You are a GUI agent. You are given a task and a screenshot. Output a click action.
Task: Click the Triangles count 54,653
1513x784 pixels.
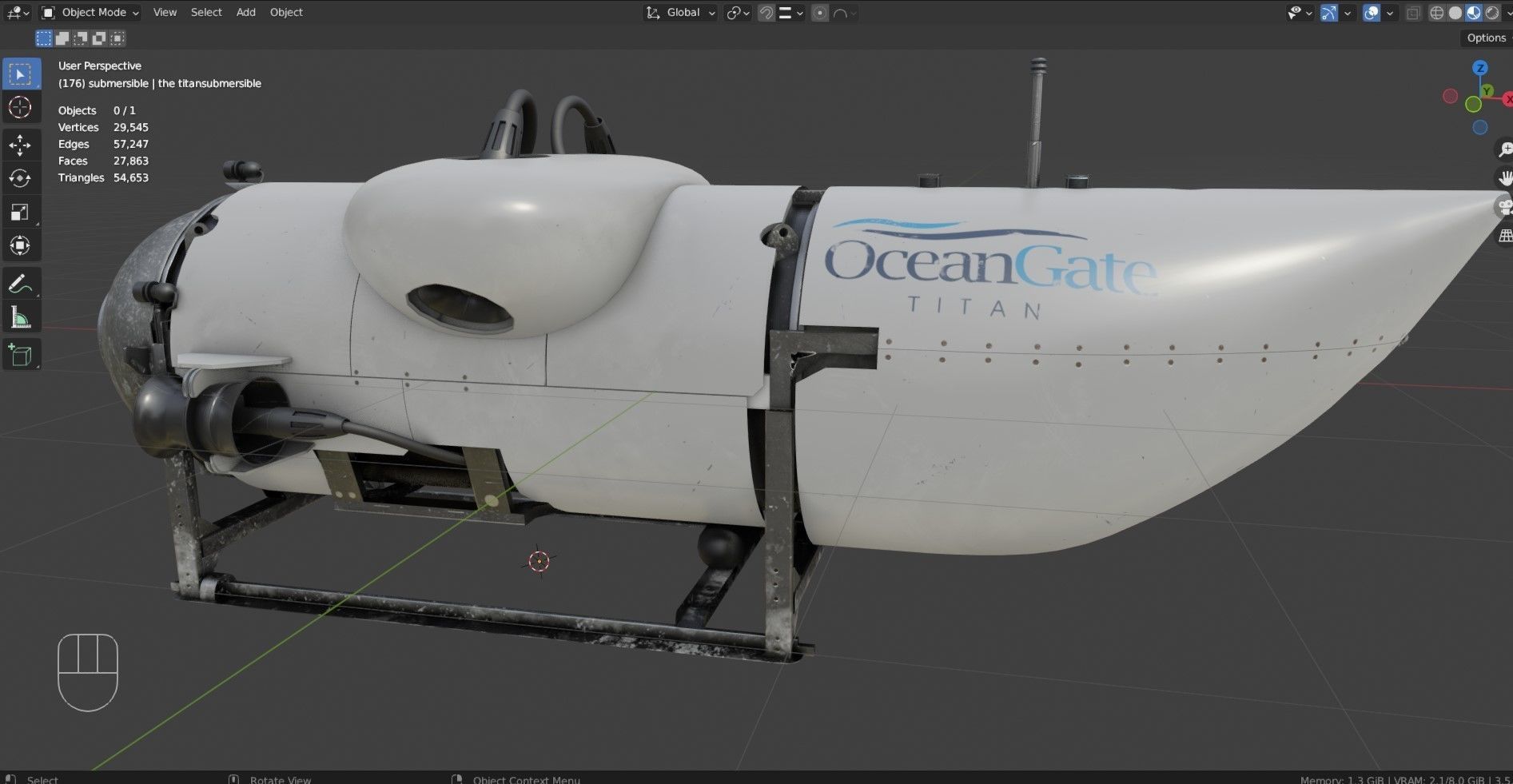click(130, 177)
